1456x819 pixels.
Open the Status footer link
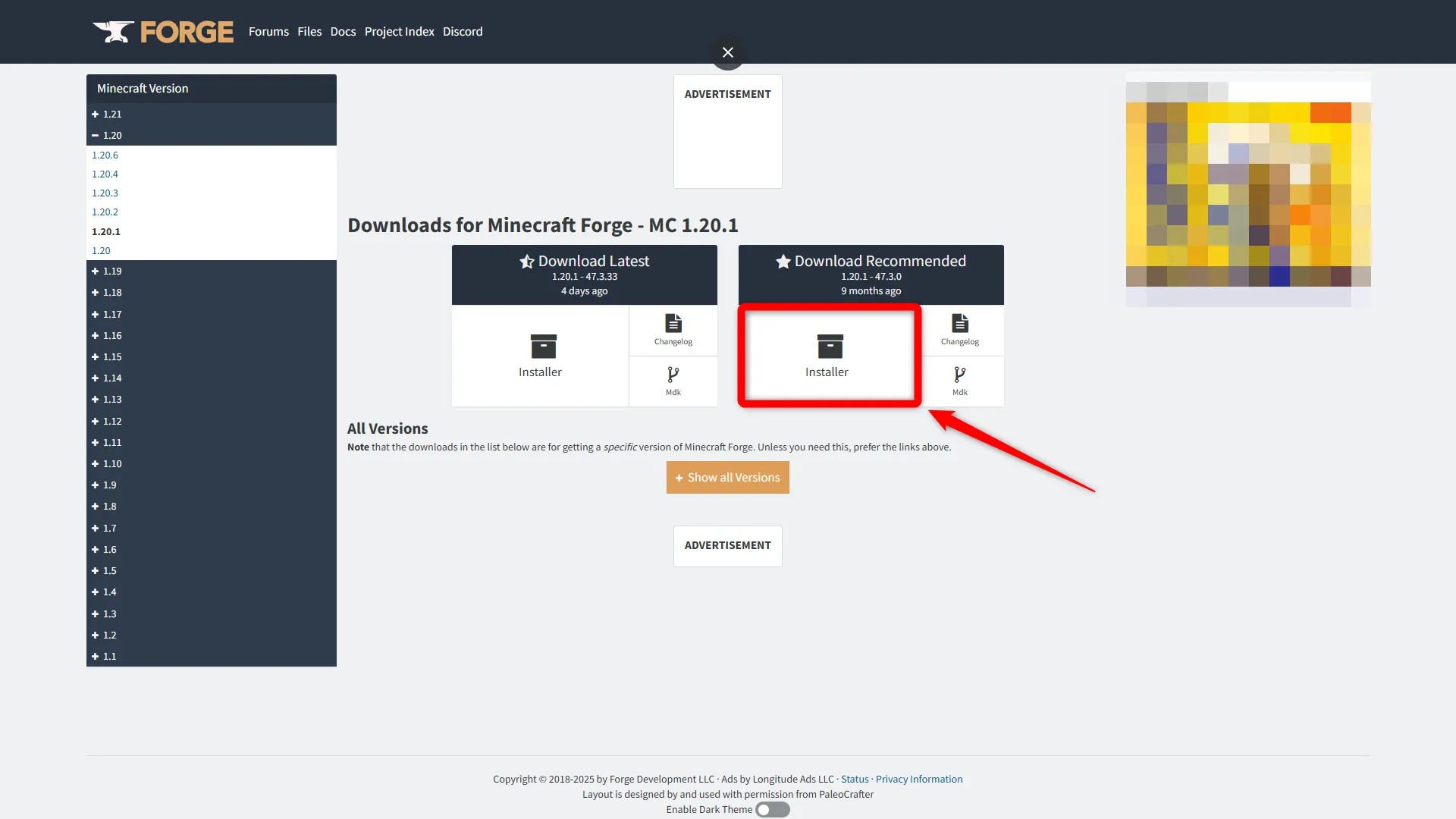(855, 779)
